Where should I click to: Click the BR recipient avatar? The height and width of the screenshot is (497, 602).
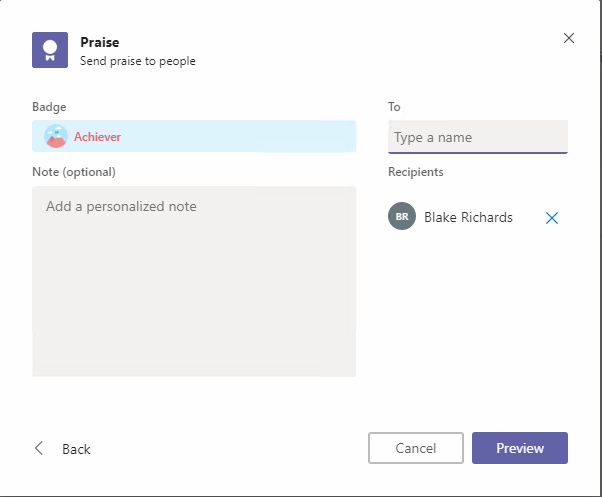[x=401, y=217]
